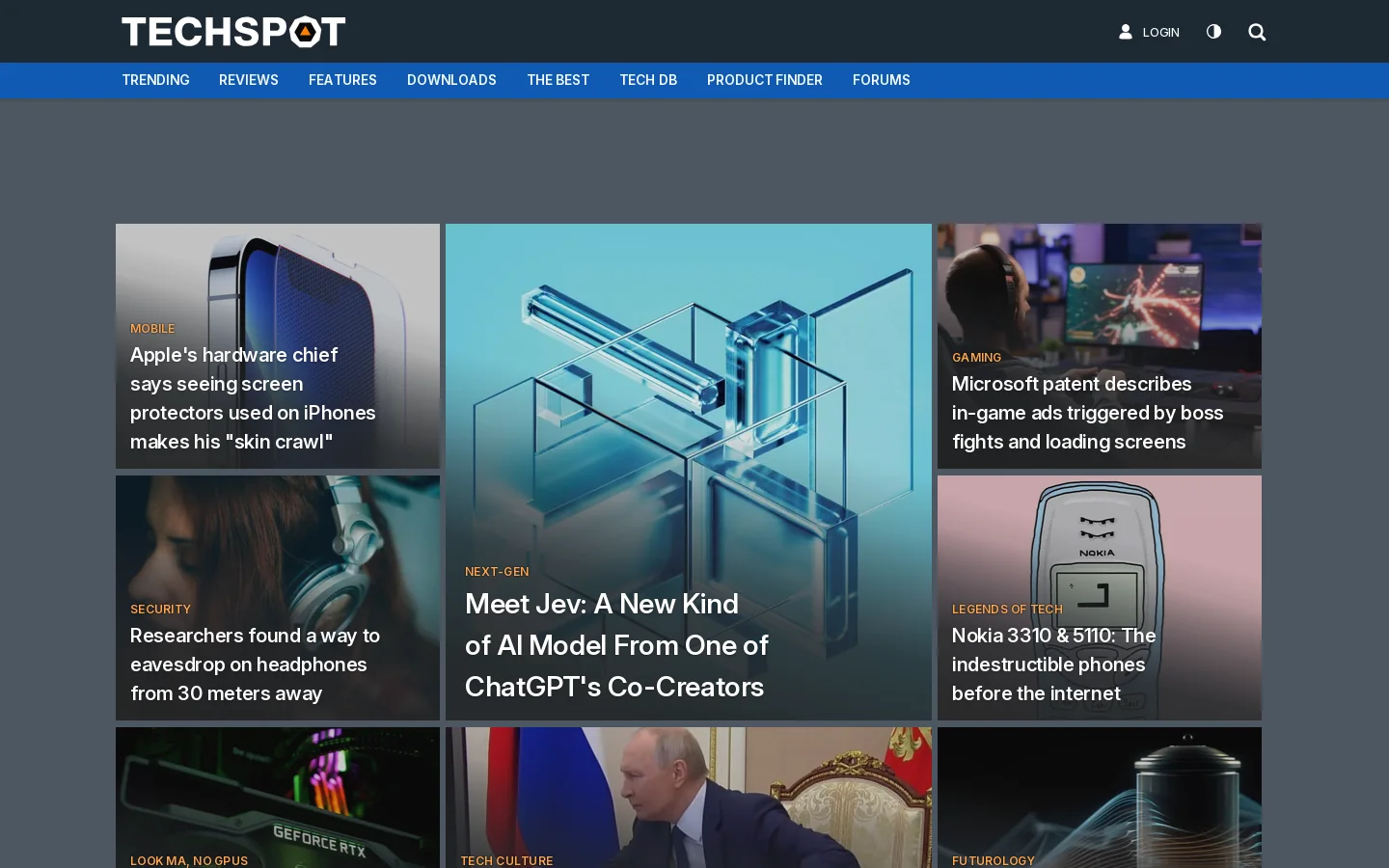Open Product Finder from navigation
The image size is (1389, 868).
(x=765, y=80)
